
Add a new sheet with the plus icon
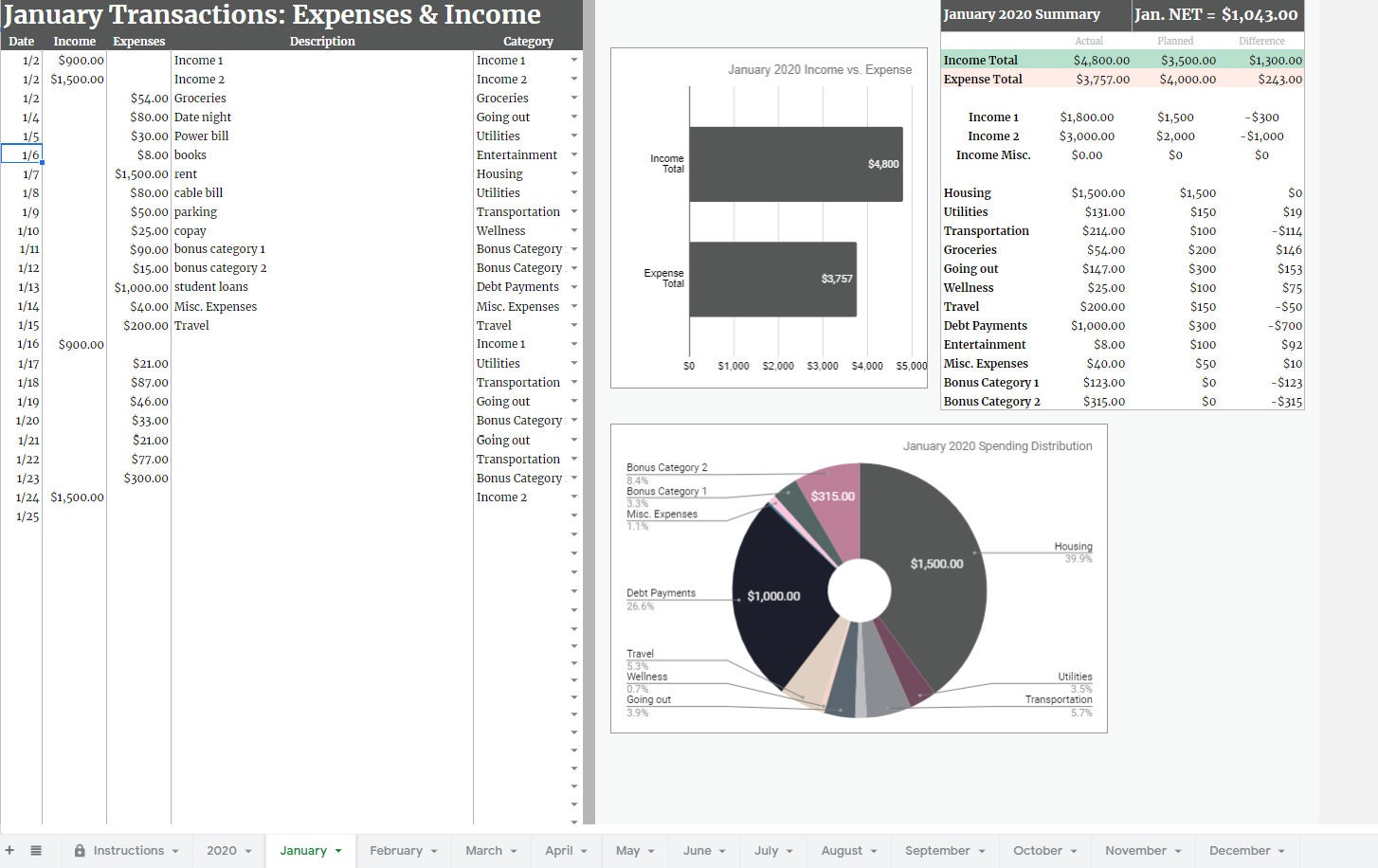click(x=11, y=850)
